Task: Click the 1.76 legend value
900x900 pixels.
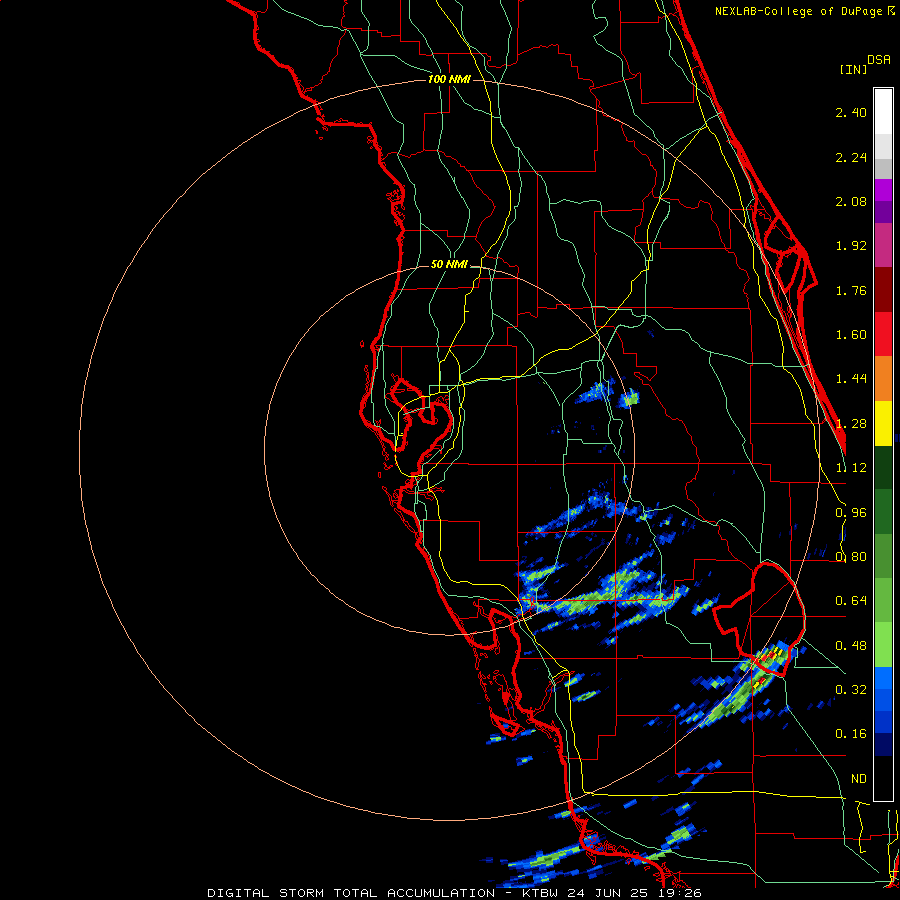Action: click(x=851, y=290)
